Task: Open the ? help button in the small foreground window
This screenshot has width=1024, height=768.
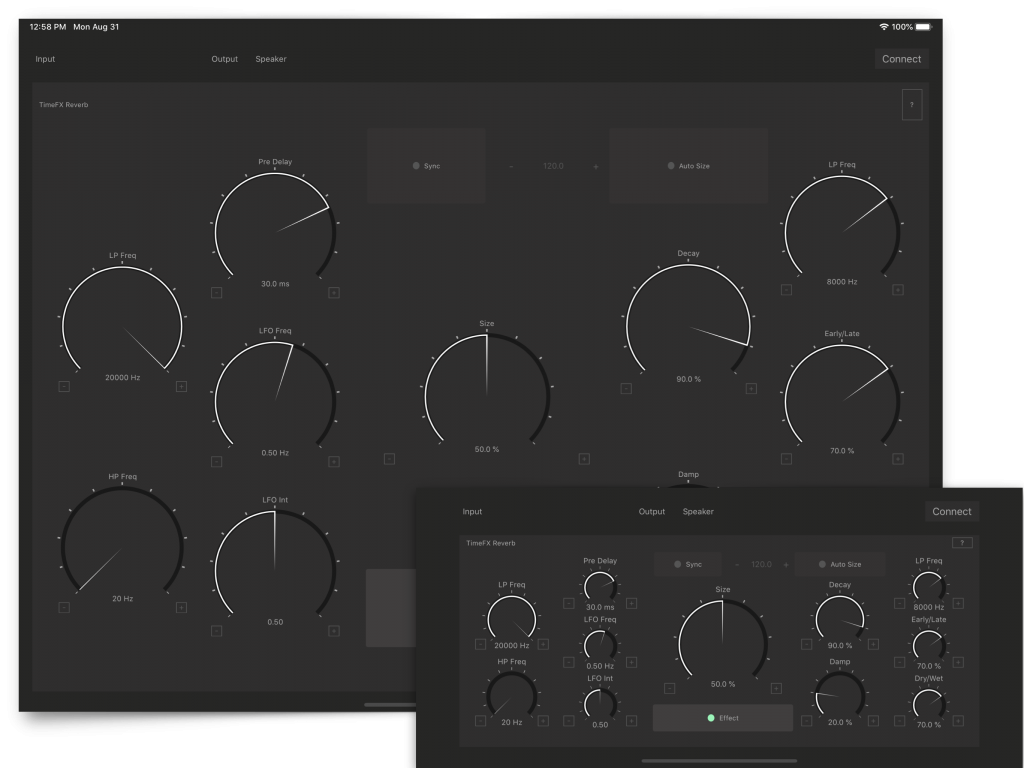Action: click(x=962, y=543)
